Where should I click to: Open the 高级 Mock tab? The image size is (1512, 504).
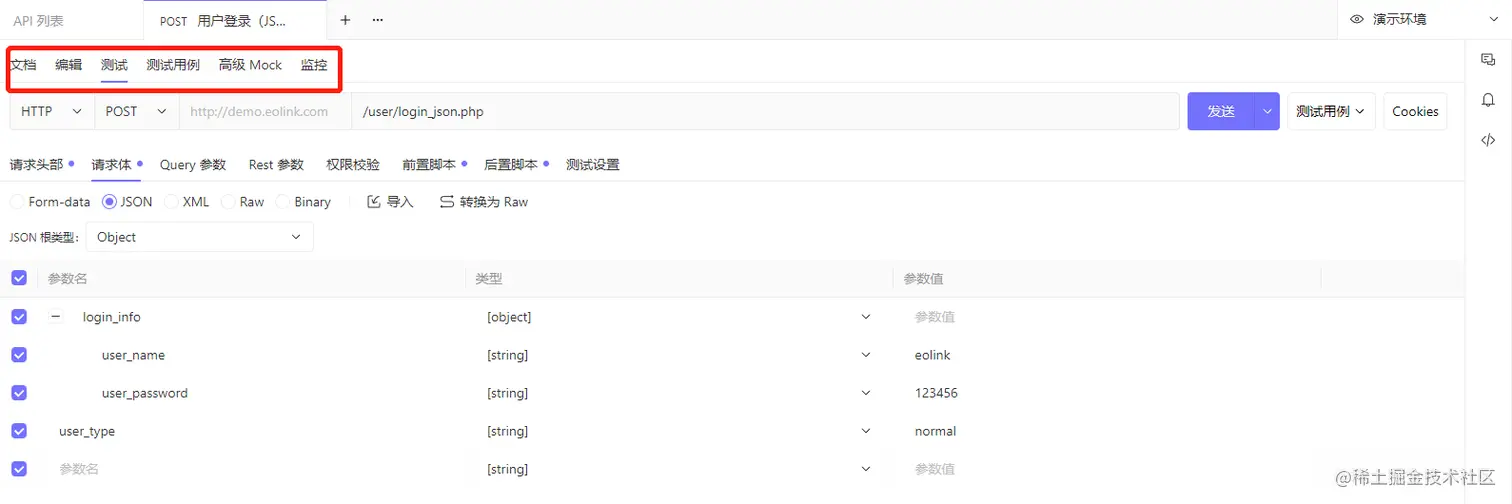click(250, 64)
